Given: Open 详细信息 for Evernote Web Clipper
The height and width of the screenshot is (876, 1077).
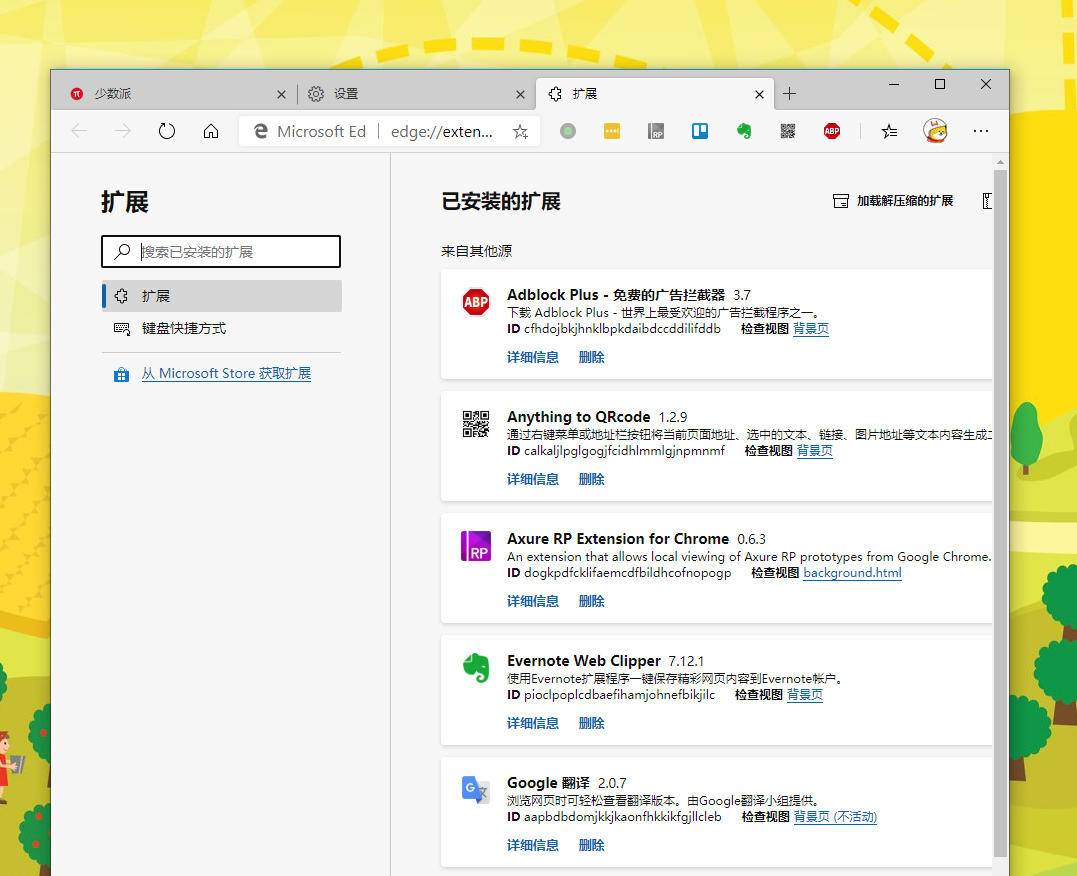Looking at the screenshot, I should [x=532, y=723].
